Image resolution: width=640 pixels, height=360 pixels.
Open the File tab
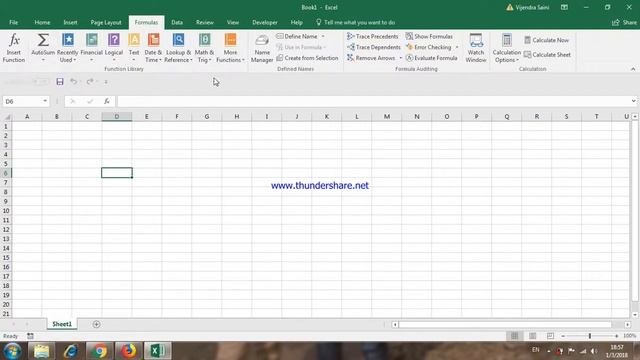point(13,22)
